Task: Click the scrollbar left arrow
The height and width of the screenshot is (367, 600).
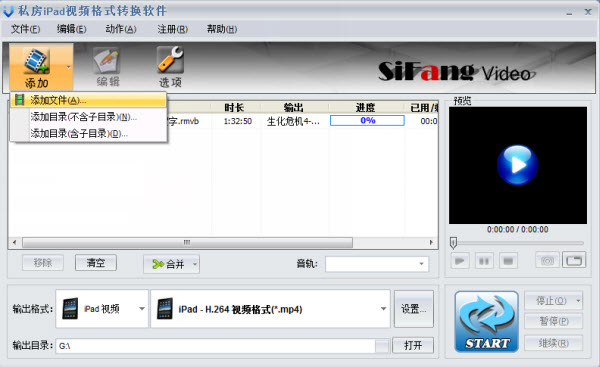Action: (15, 242)
